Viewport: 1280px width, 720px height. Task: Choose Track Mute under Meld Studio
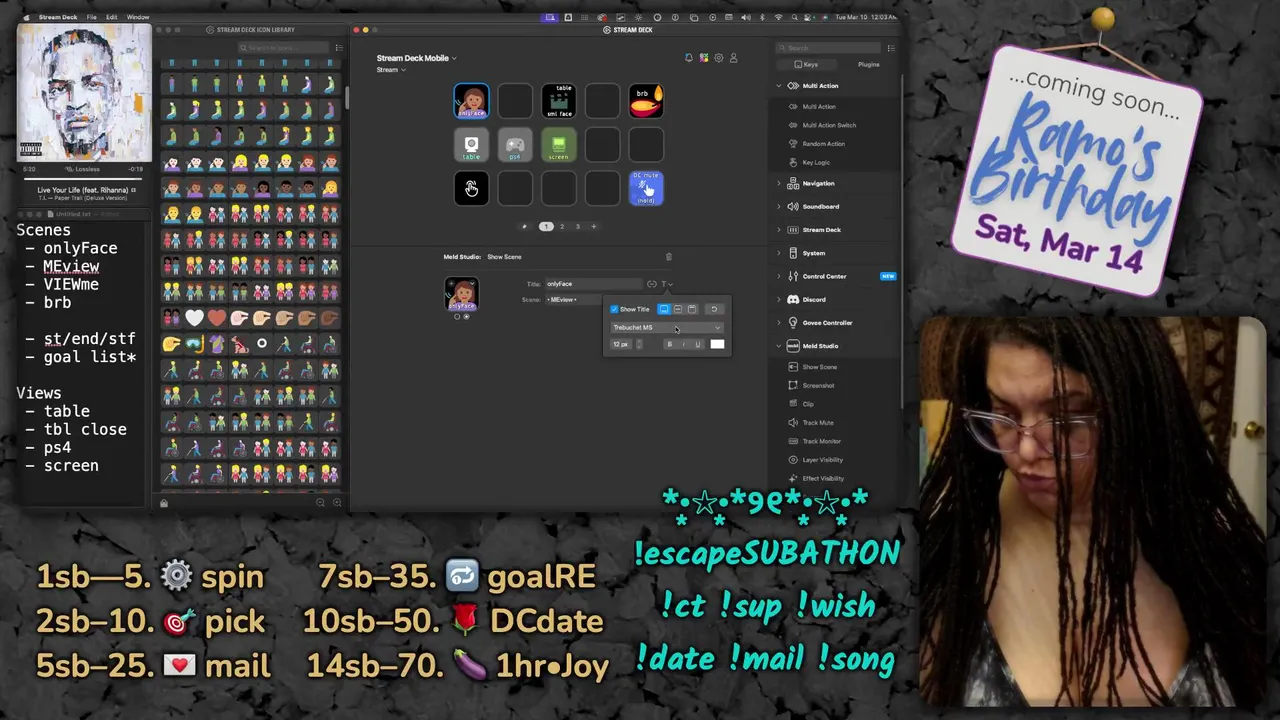[x=818, y=422]
